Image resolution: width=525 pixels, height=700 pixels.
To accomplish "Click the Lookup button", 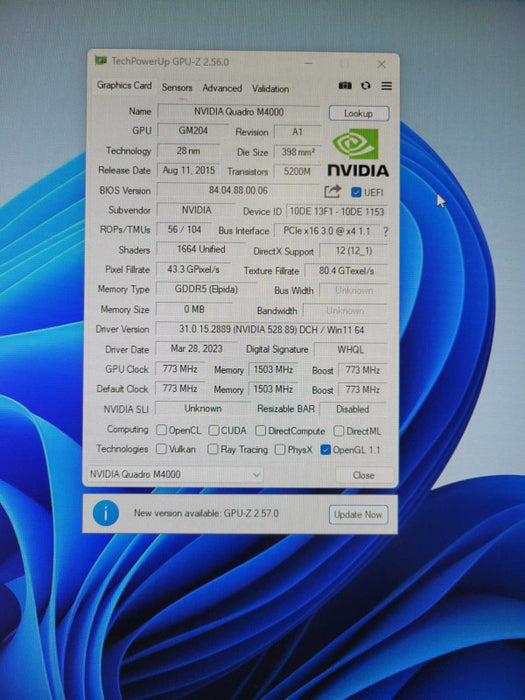I will pyautogui.click(x=359, y=113).
